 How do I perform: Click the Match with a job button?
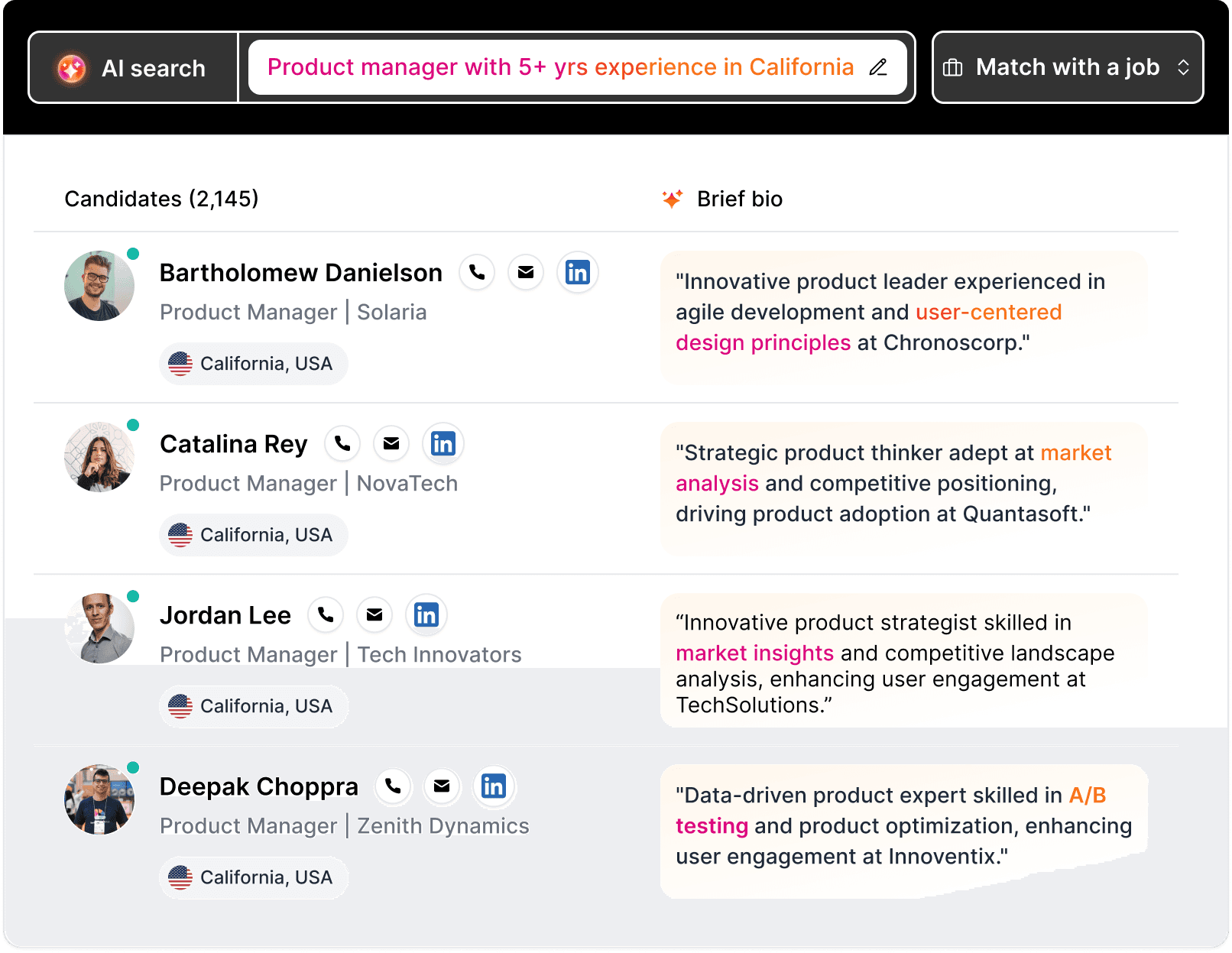pyautogui.click(x=1067, y=67)
